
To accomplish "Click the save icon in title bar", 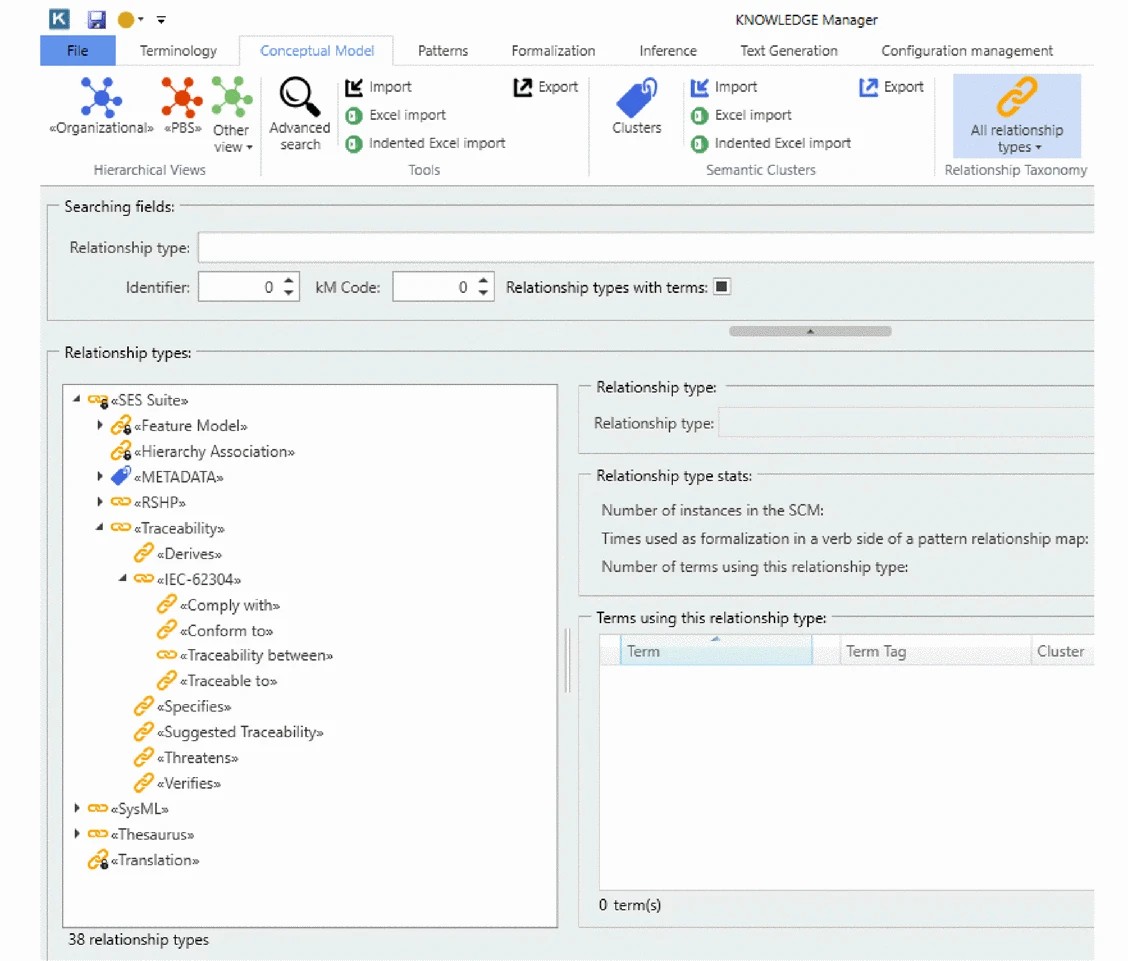I will point(96,20).
